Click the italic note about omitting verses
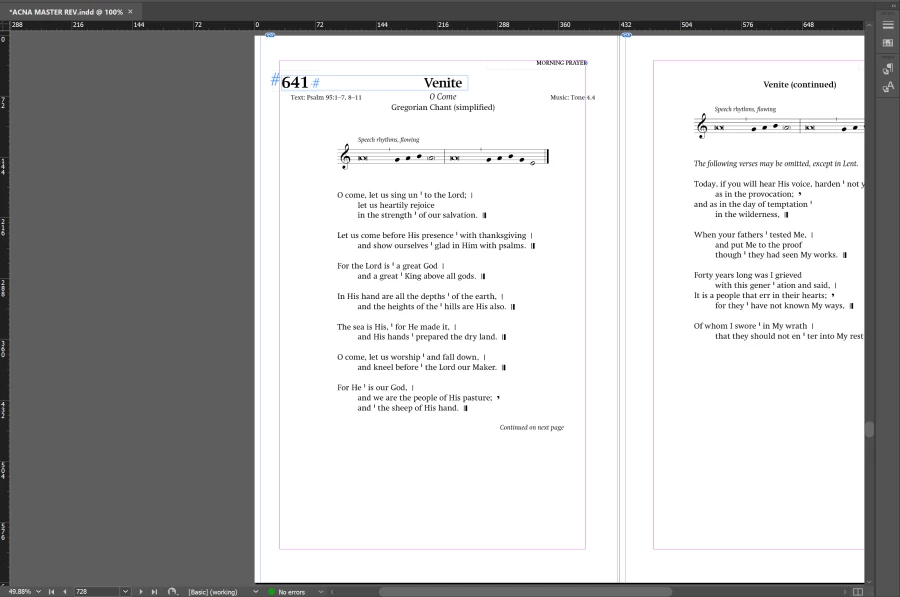This screenshot has height=597, width=900. tap(775, 164)
